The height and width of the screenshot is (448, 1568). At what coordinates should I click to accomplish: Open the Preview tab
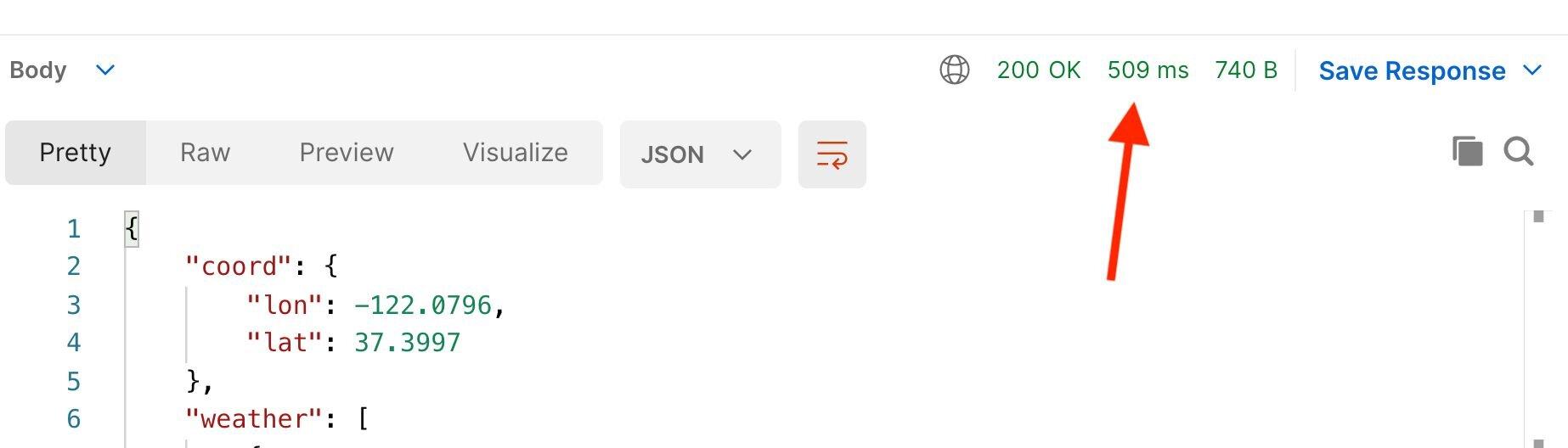pos(347,153)
